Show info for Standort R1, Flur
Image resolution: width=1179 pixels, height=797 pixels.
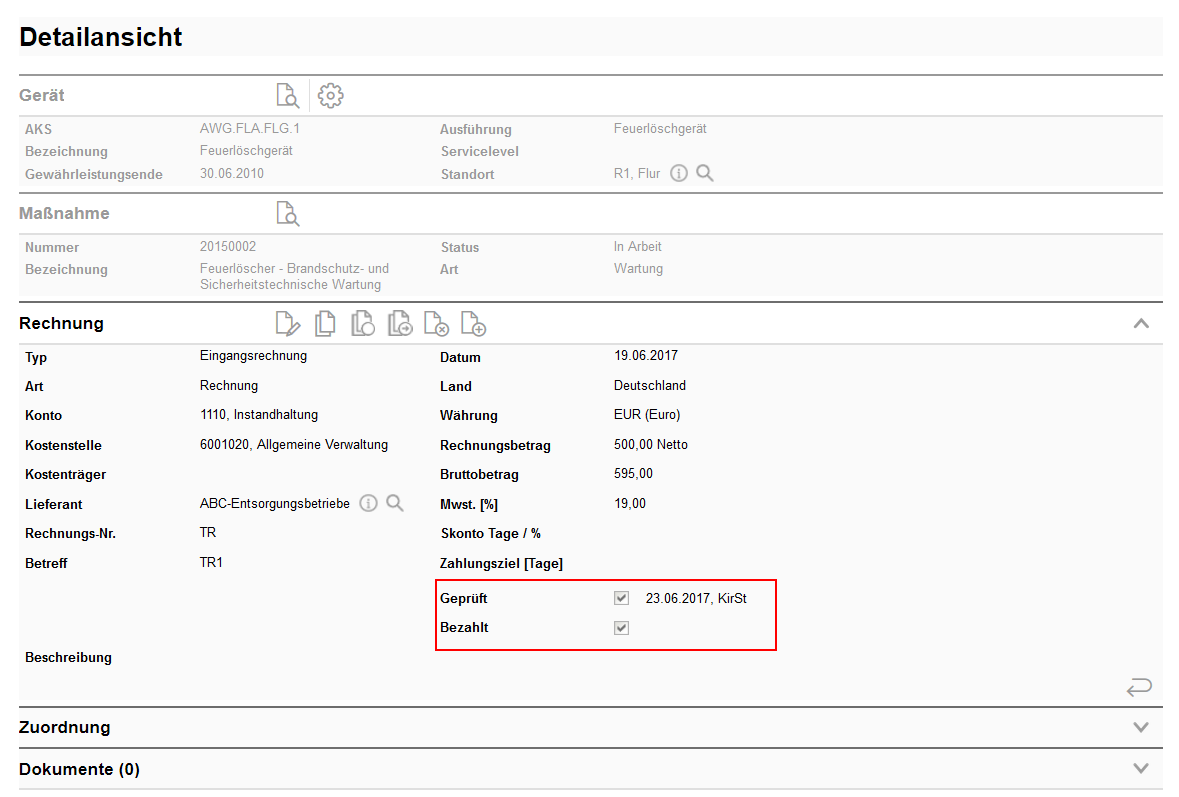[678, 174]
